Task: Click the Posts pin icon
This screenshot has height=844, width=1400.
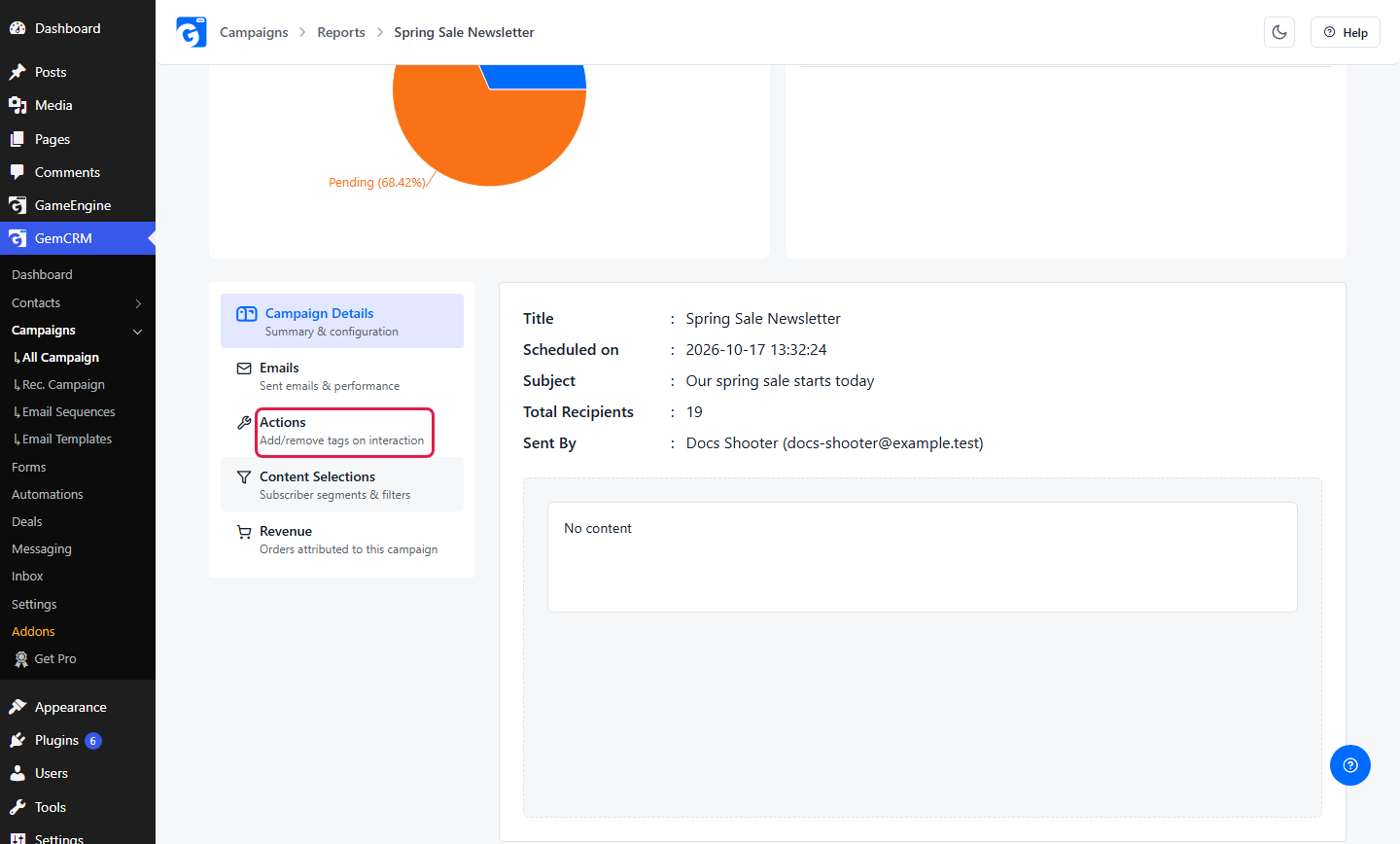Action: [x=17, y=72]
